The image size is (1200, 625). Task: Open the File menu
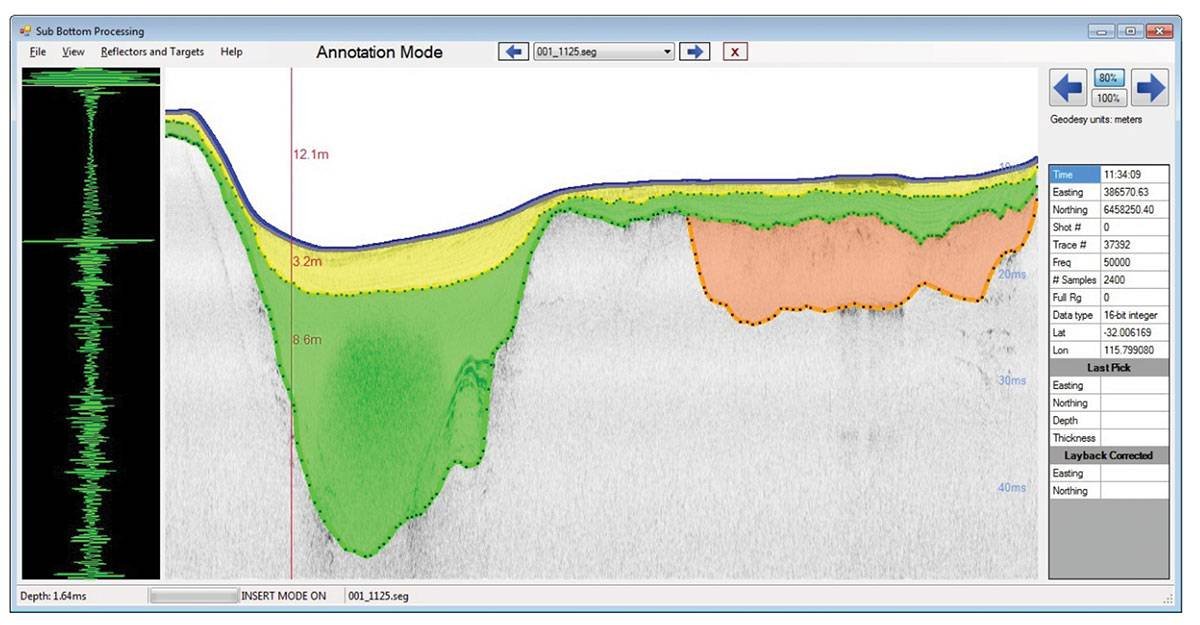[x=38, y=52]
